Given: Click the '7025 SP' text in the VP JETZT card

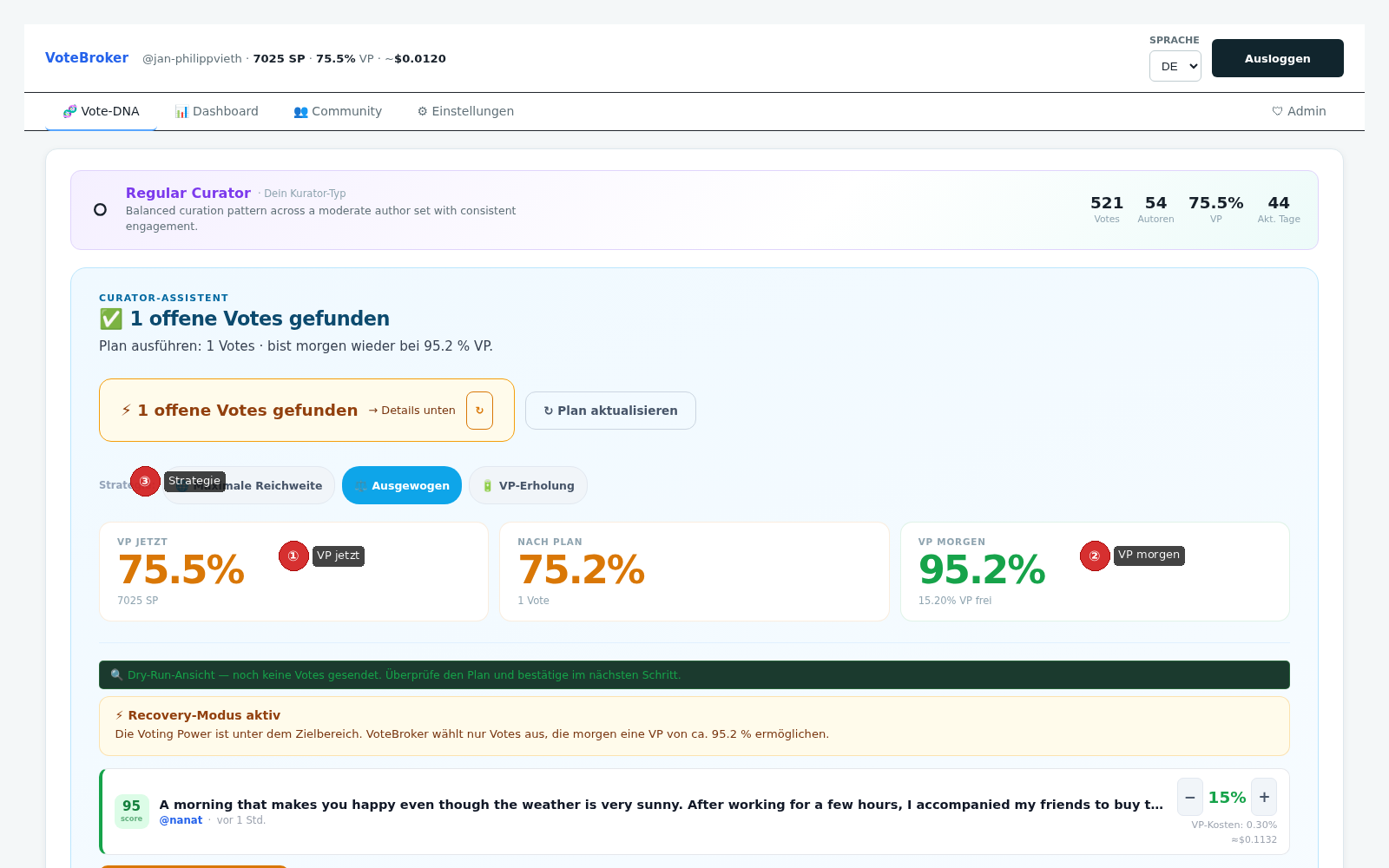Looking at the screenshot, I should (x=138, y=601).
